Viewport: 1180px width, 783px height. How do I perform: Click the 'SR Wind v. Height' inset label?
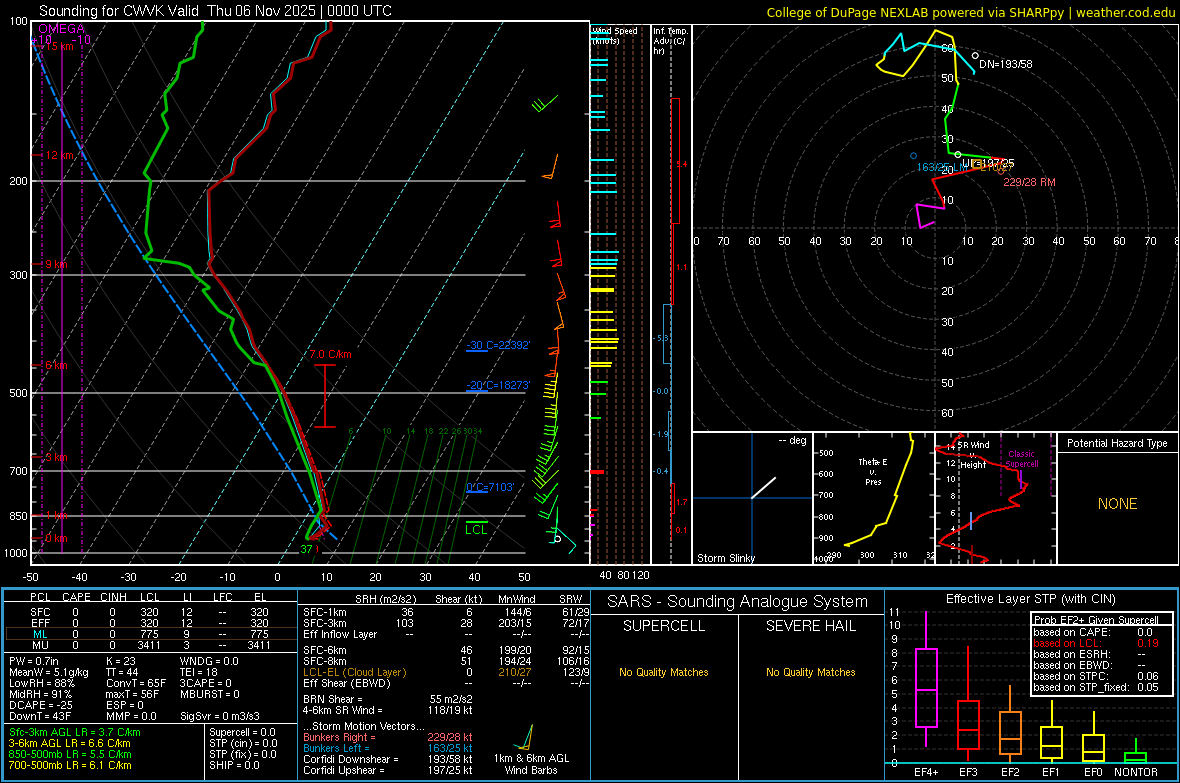pos(973,455)
